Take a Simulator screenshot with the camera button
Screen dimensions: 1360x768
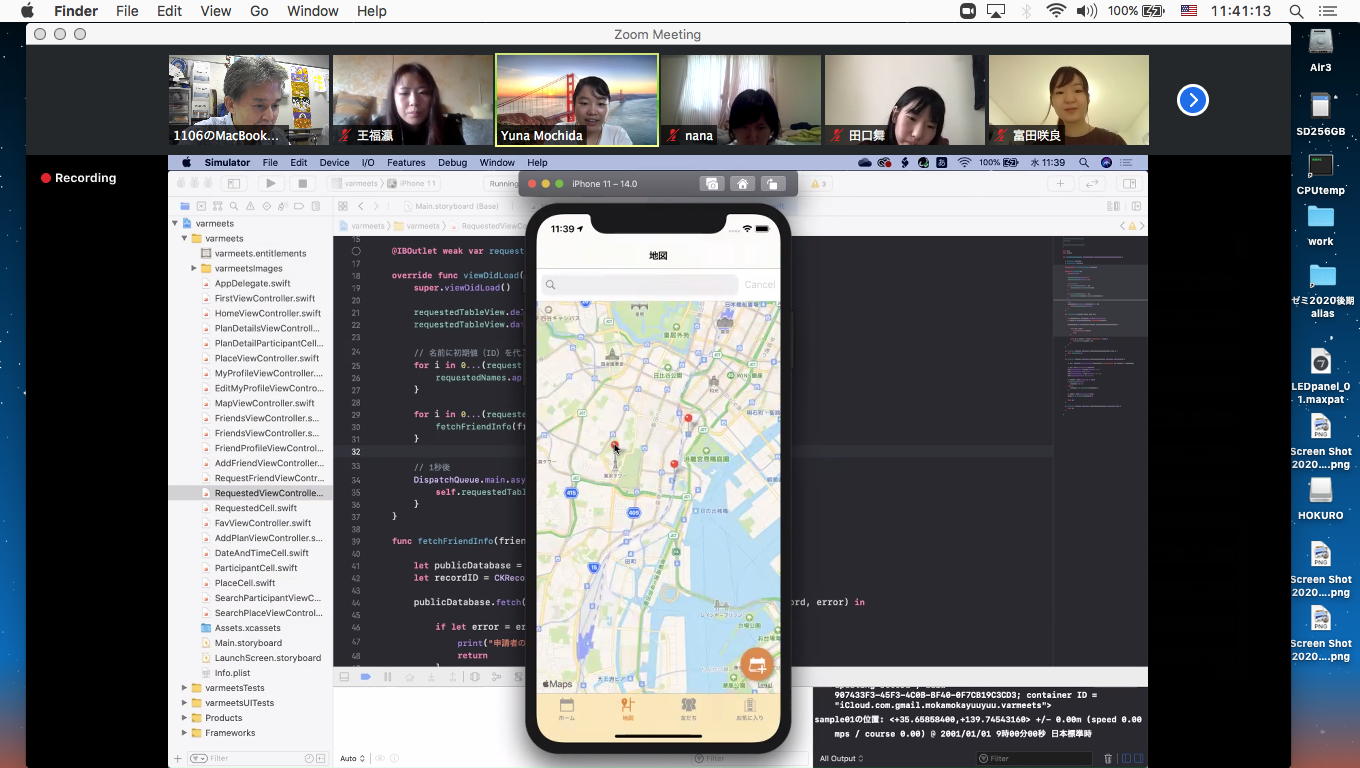click(x=711, y=184)
